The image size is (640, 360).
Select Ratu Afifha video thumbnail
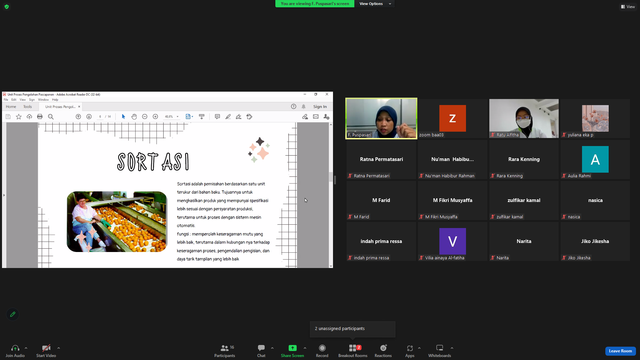[524, 118]
